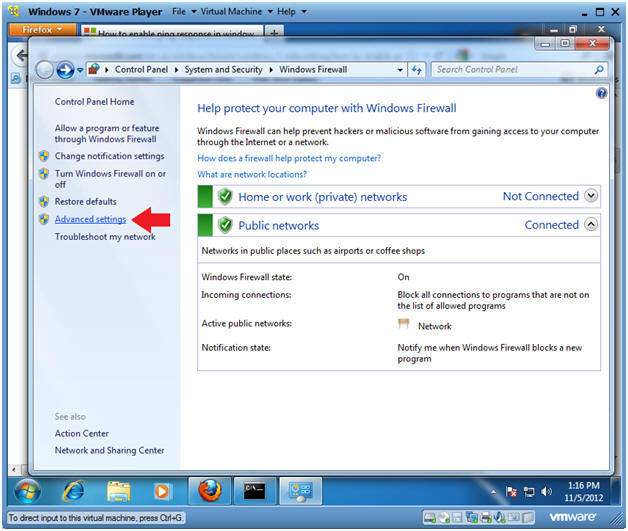
Task: Open Allow a program or feature through Windows Firewall
Action: tap(107, 133)
